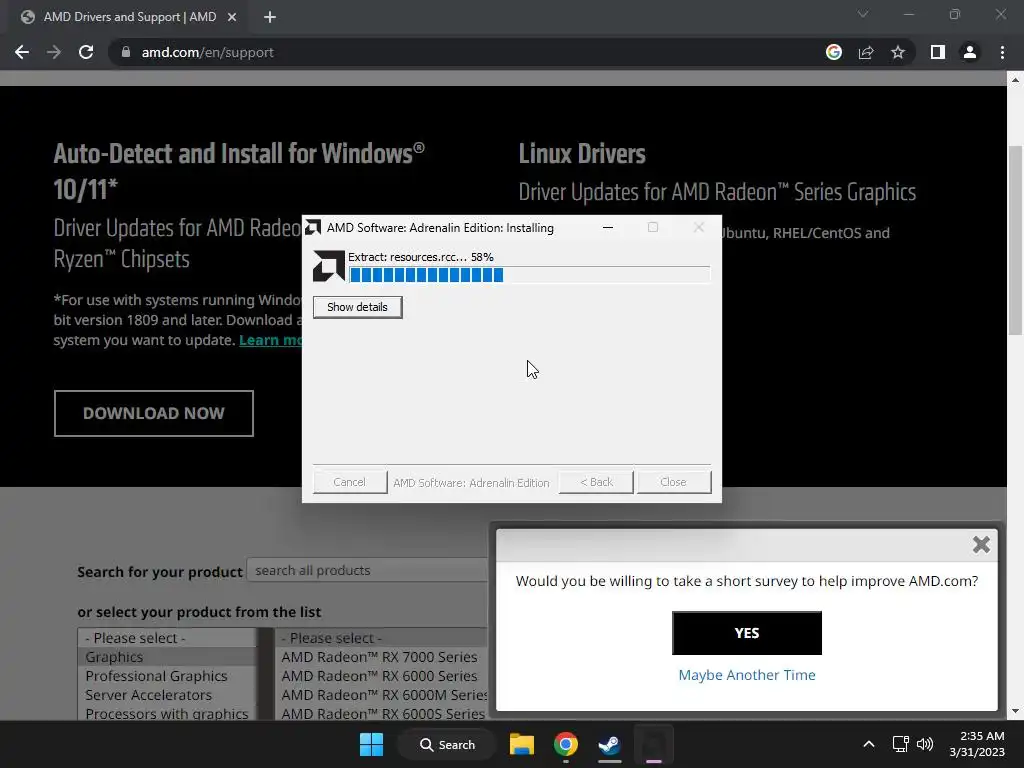Choose AMD Radeon RX 6000M Series
Image resolution: width=1024 pixels, height=768 pixels.
tap(382, 695)
